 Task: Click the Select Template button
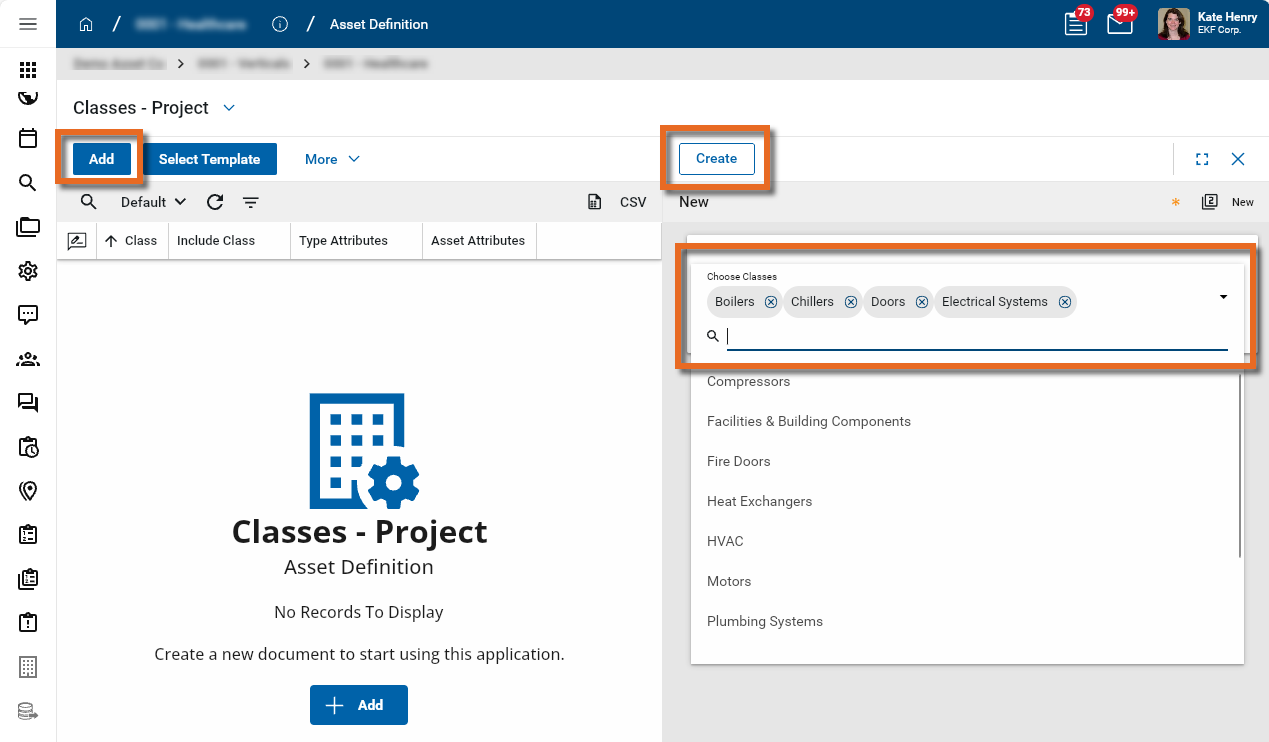(x=209, y=159)
